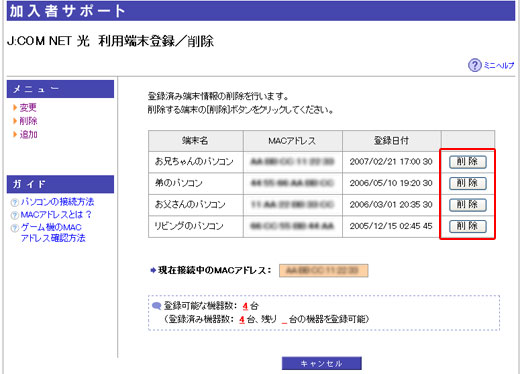Open guide パソコンの接続方法

point(57,202)
